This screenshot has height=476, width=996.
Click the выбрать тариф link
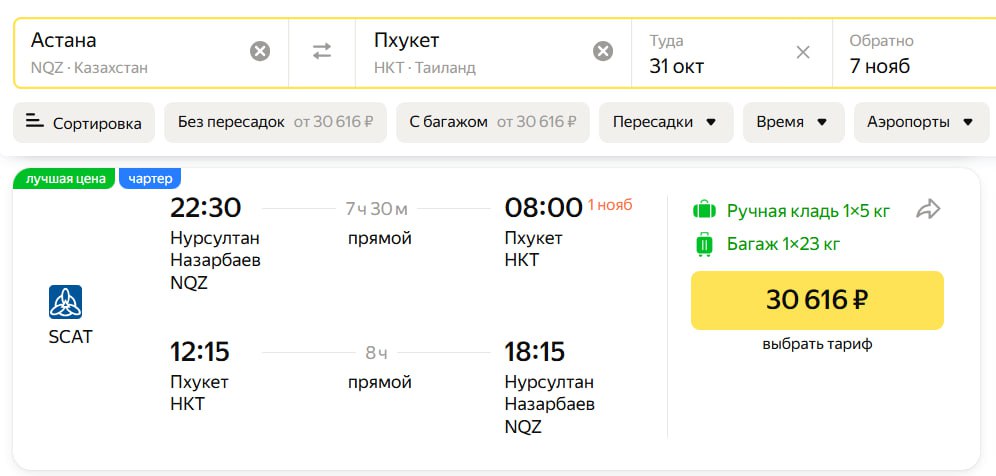[x=817, y=344]
